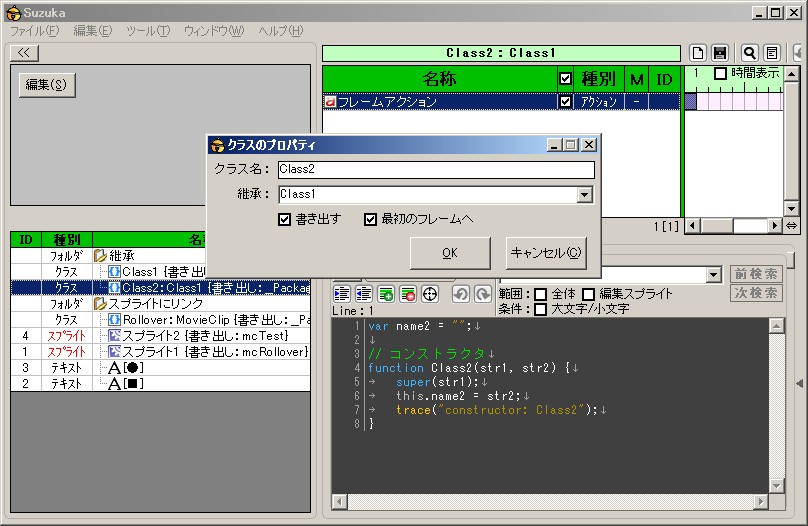Click the indent lines icon in script toolbar
808x526 pixels.
(x=342, y=294)
